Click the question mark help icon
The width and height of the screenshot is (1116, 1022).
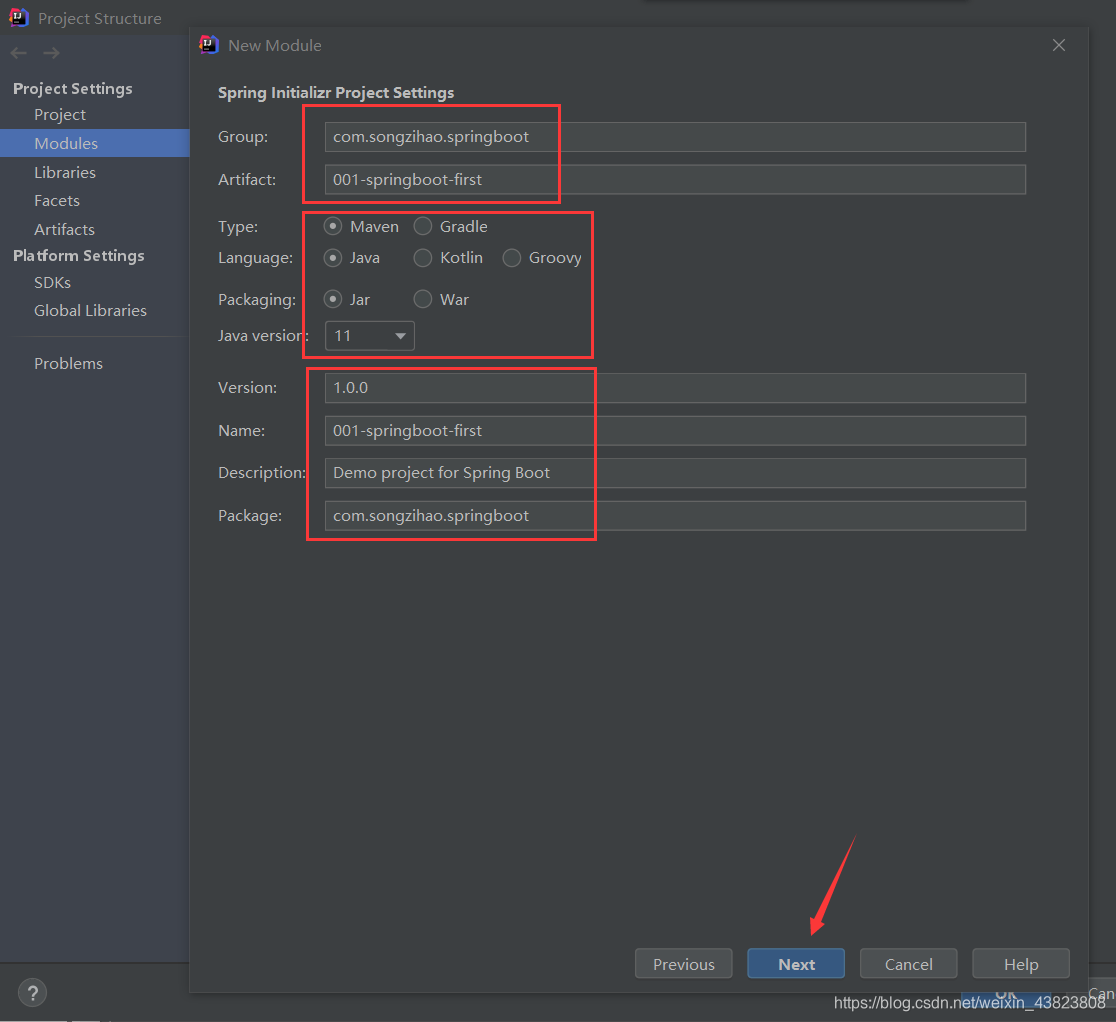[x=33, y=993]
